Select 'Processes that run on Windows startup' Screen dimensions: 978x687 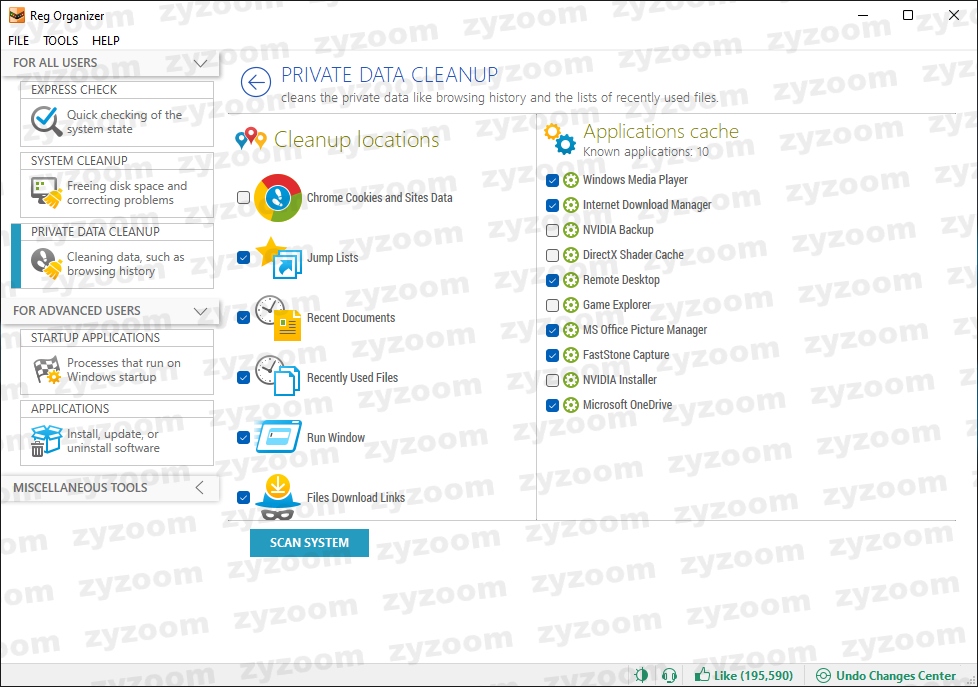[x=124, y=369]
